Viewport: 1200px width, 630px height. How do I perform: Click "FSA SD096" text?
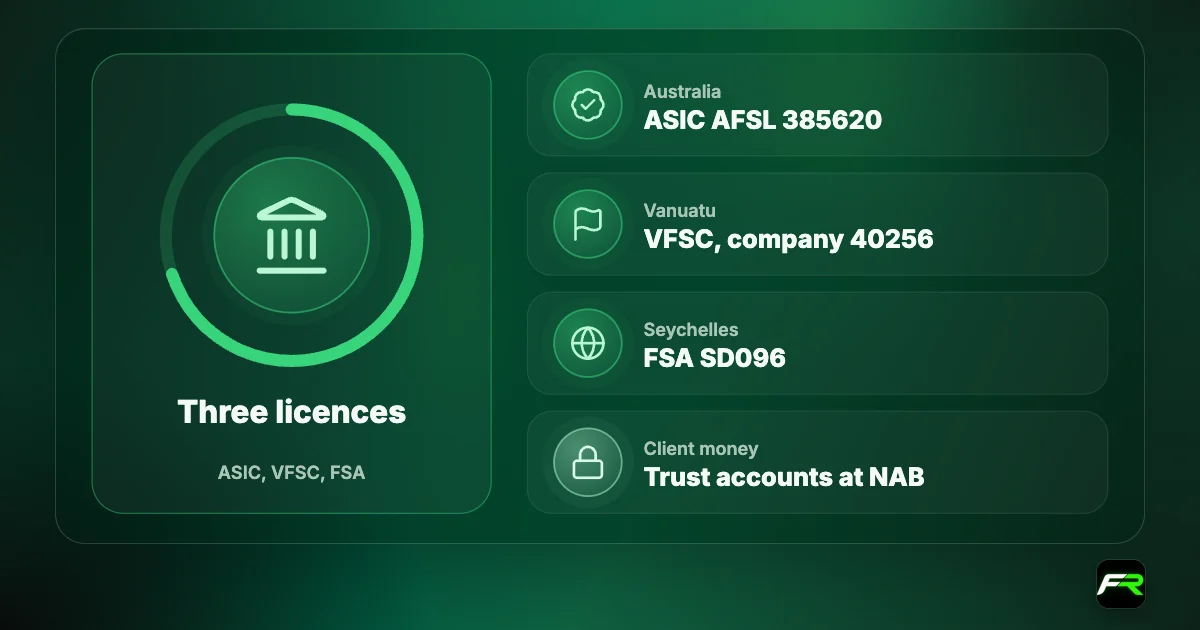pyautogui.click(x=715, y=358)
